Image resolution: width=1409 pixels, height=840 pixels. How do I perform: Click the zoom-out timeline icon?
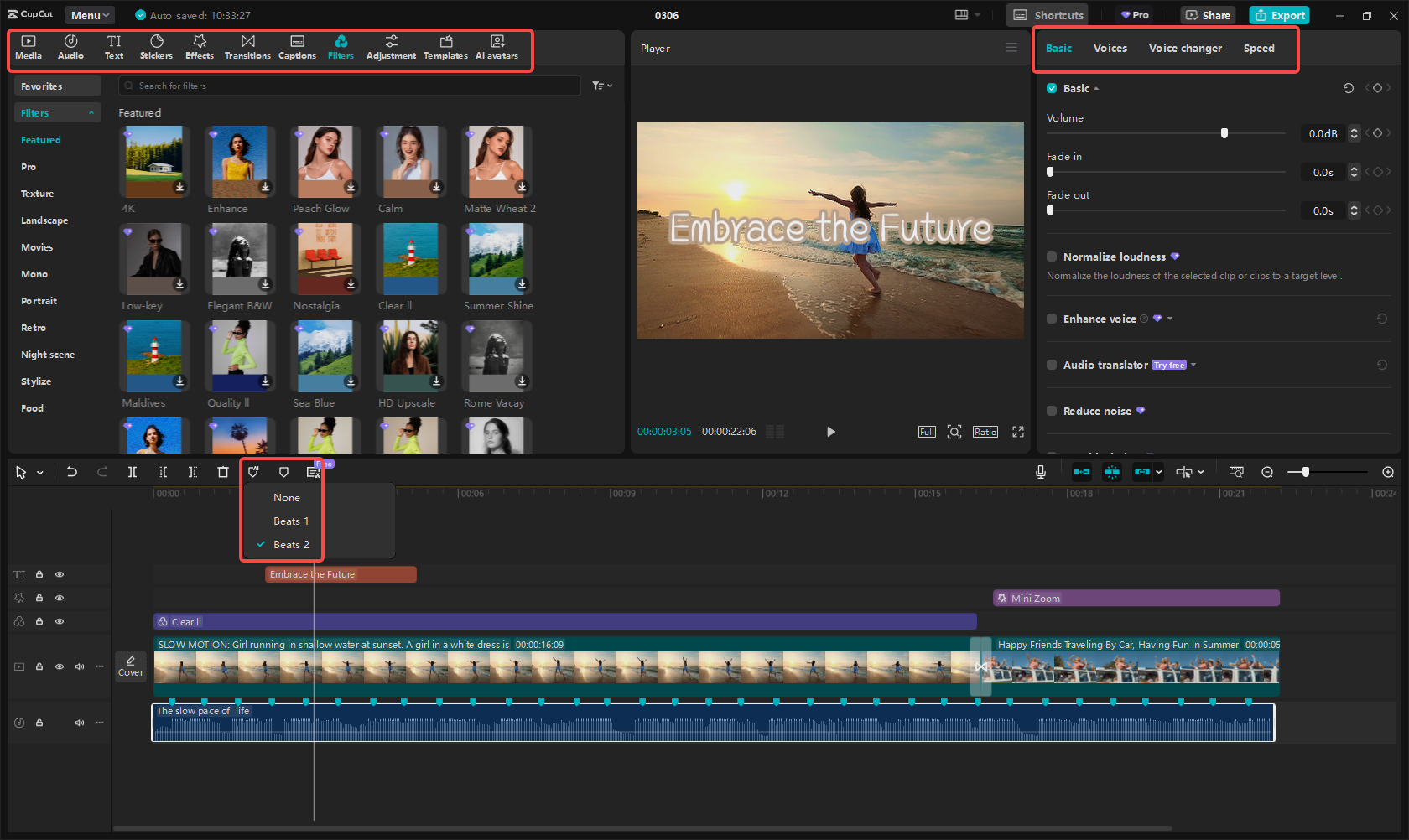click(1267, 472)
